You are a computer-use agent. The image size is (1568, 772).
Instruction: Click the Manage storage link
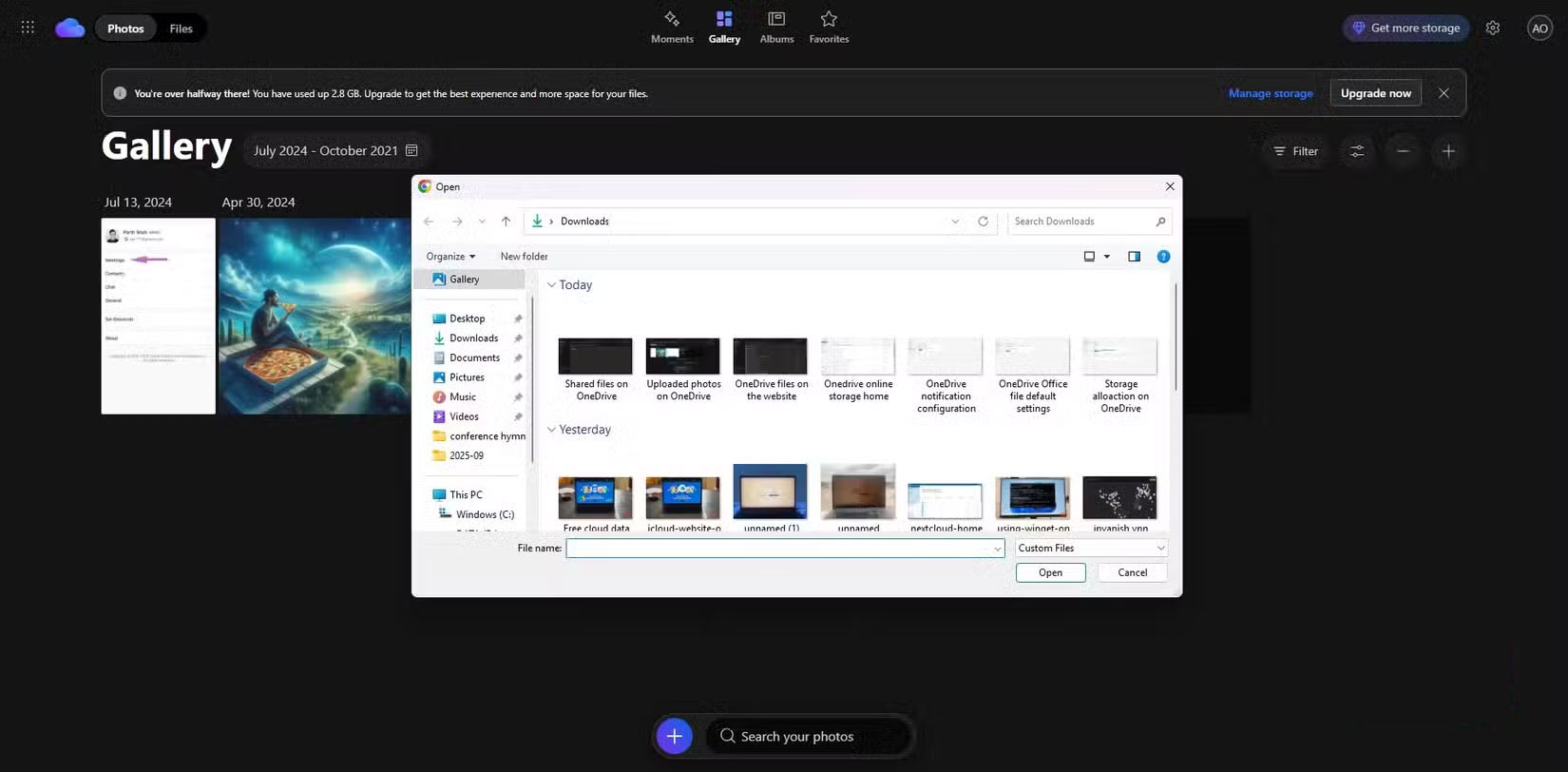(1271, 93)
